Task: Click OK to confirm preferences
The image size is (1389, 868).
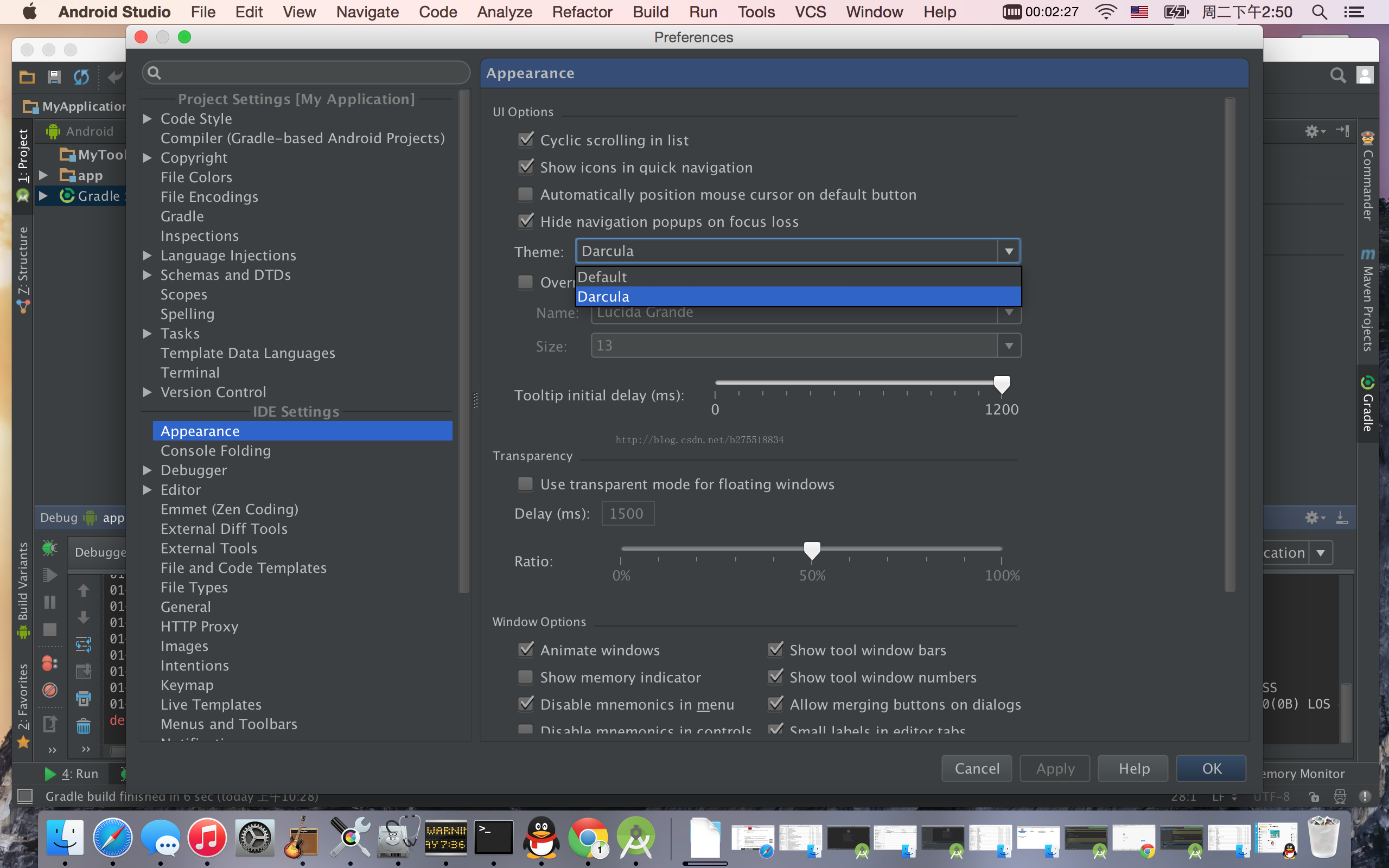Action: pos(1211,768)
